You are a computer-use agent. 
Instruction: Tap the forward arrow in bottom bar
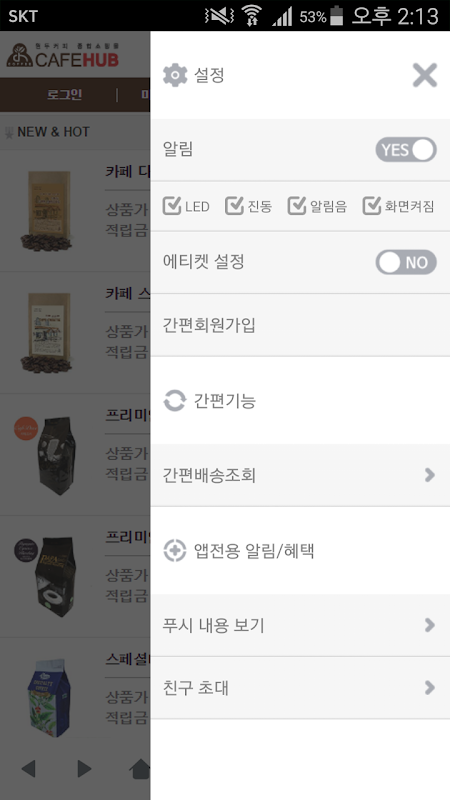point(84,768)
